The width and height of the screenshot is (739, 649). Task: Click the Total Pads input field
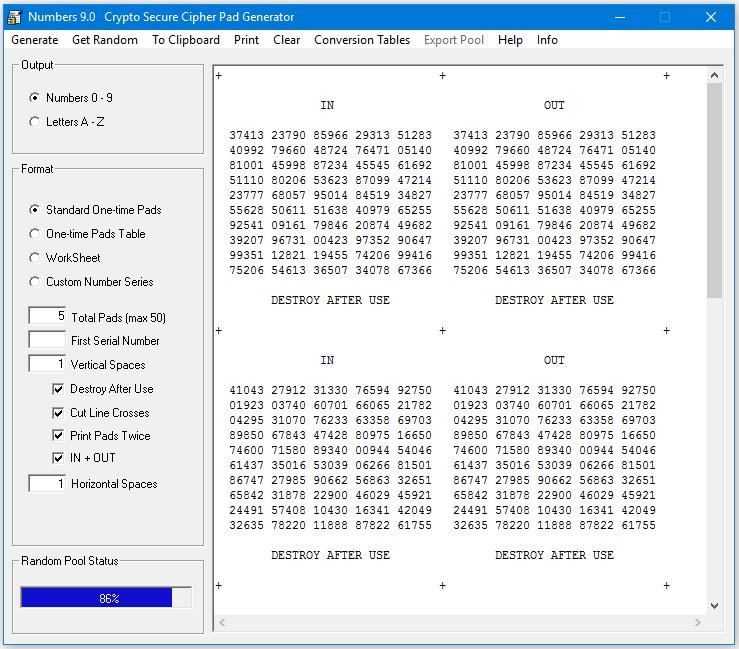(47, 316)
